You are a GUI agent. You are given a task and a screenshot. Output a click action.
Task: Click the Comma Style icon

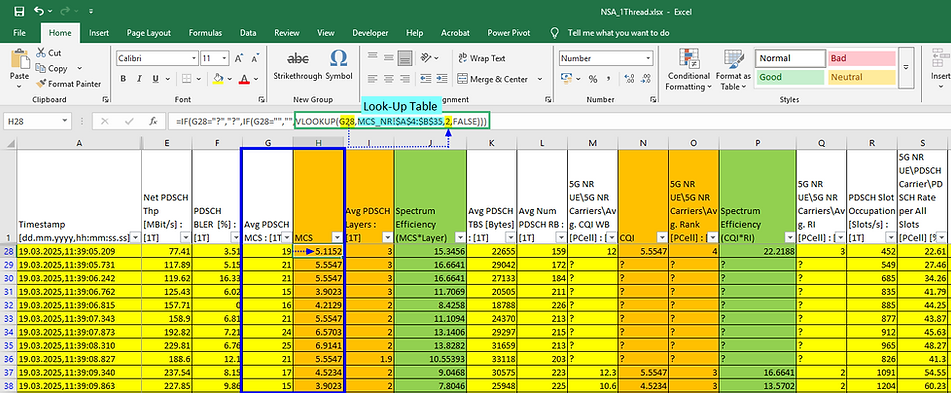607,79
